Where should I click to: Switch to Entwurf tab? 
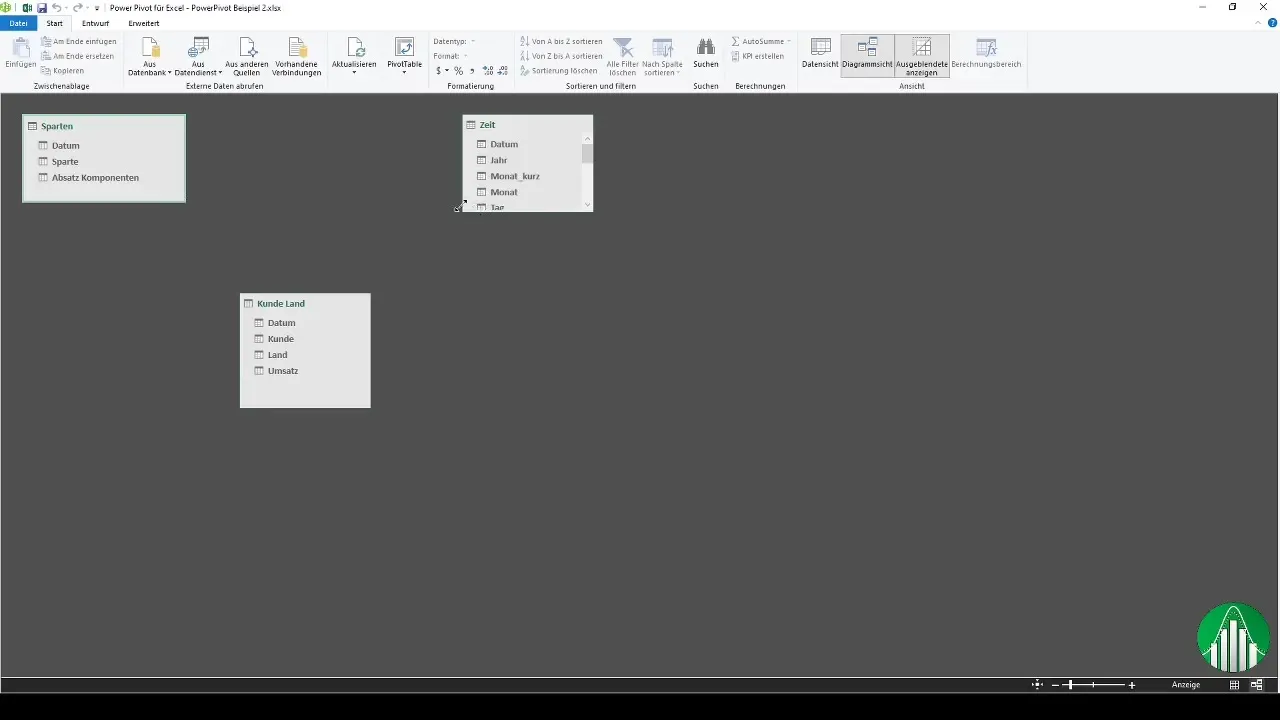(x=96, y=23)
